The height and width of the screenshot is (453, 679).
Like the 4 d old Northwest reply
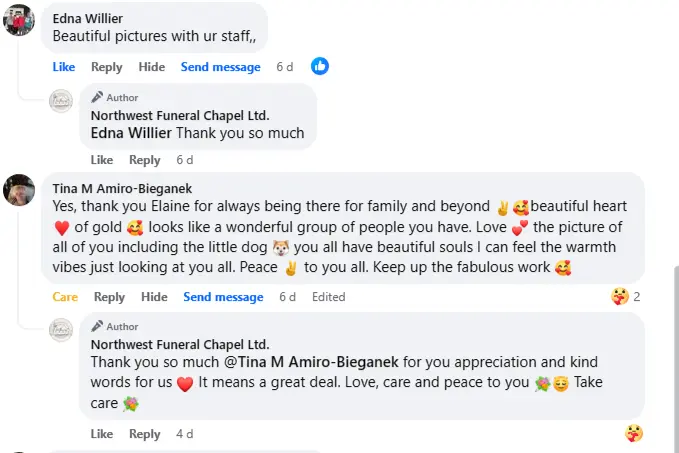point(102,434)
